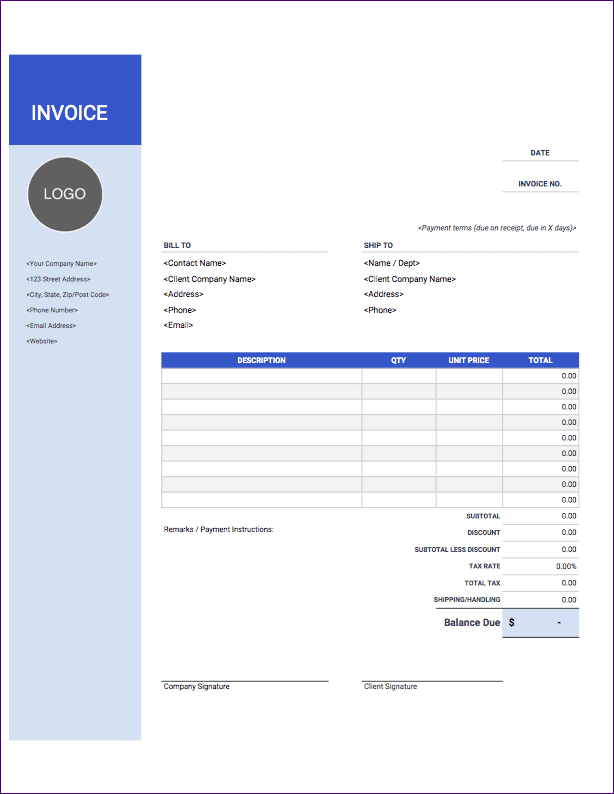Click the DISCOUNT value 0.00
The image size is (614, 794).
(x=569, y=532)
